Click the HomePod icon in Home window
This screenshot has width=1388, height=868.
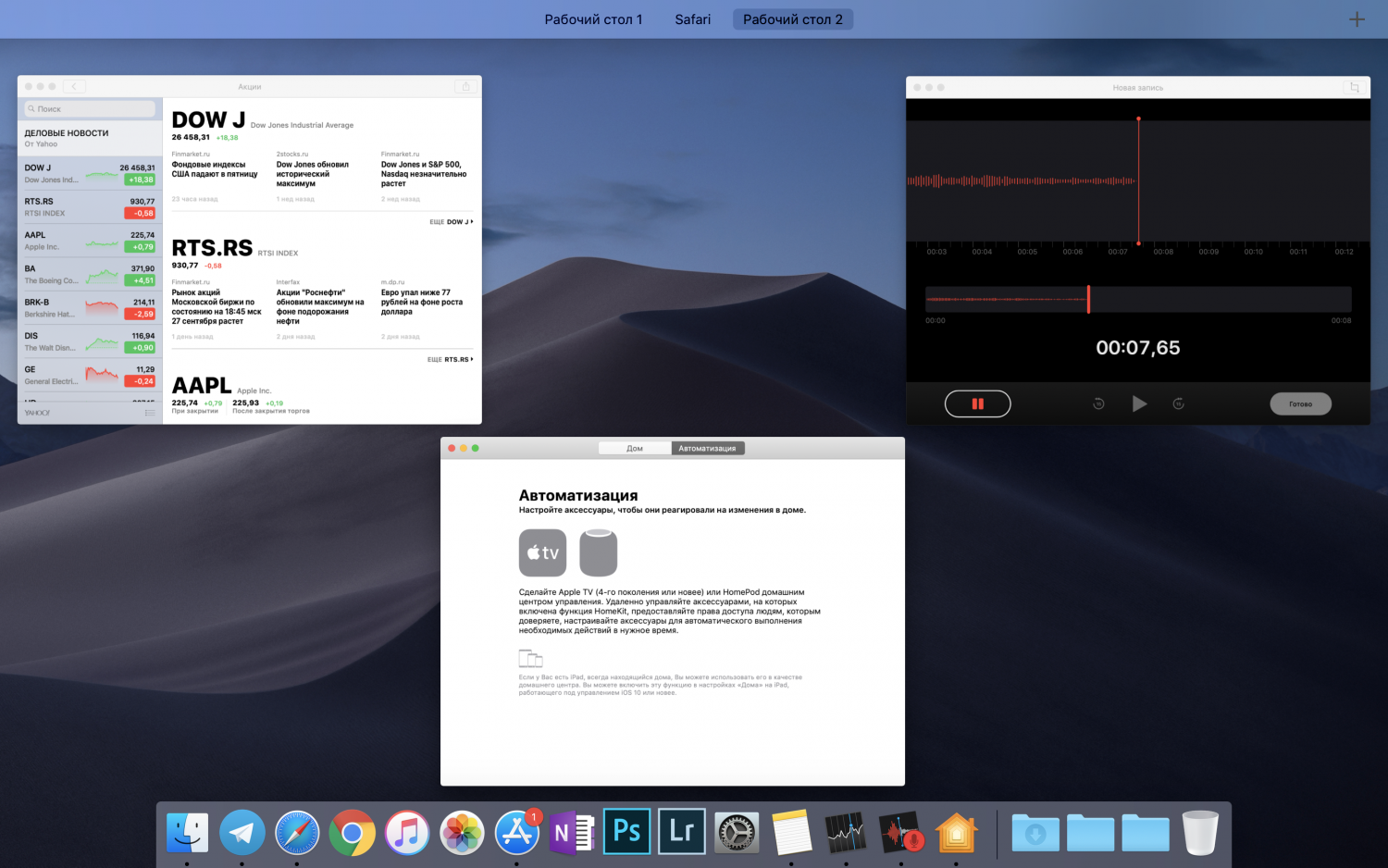click(598, 552)
